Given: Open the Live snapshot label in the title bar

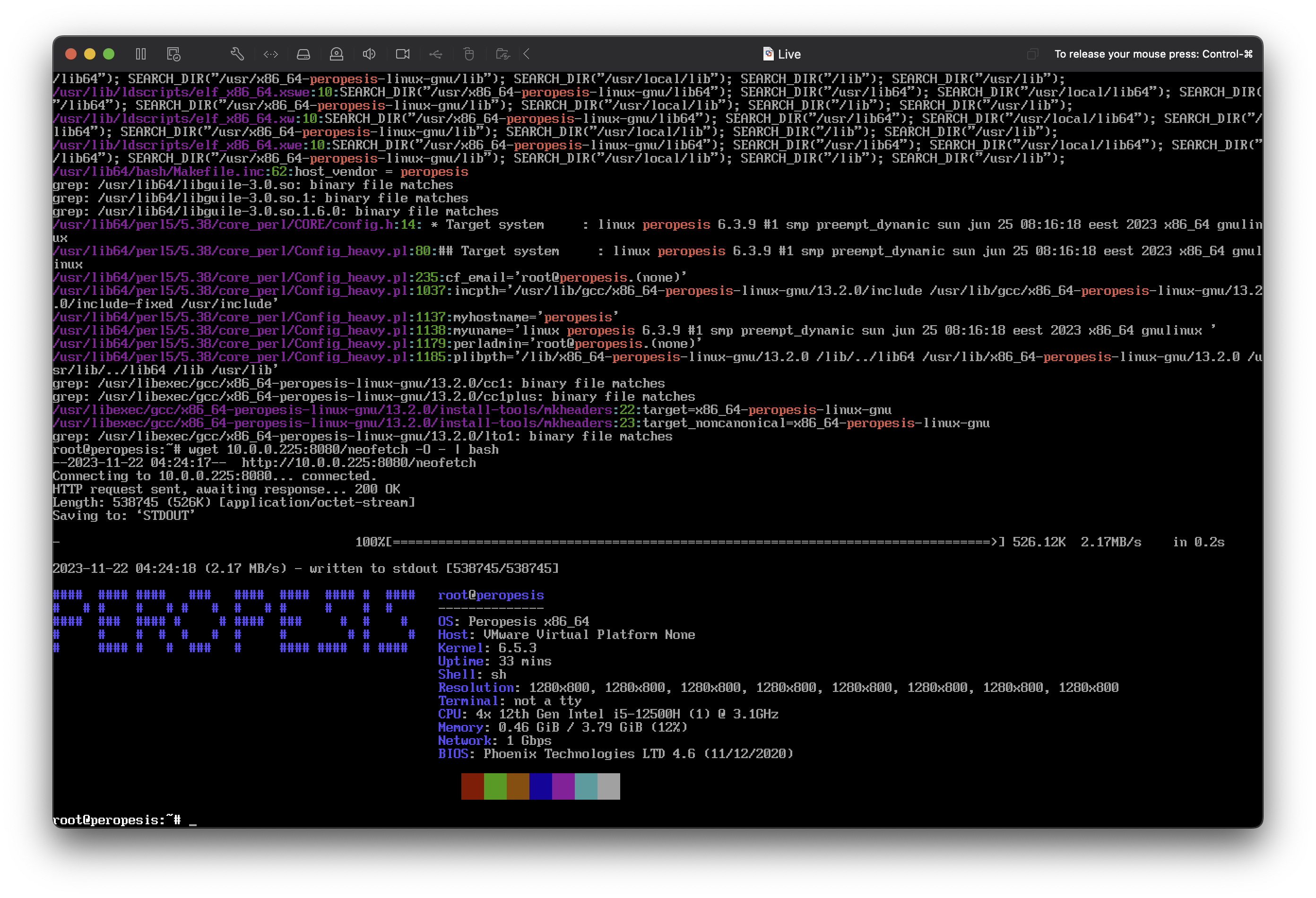Looking at the screenshot, I should point(789,54).
